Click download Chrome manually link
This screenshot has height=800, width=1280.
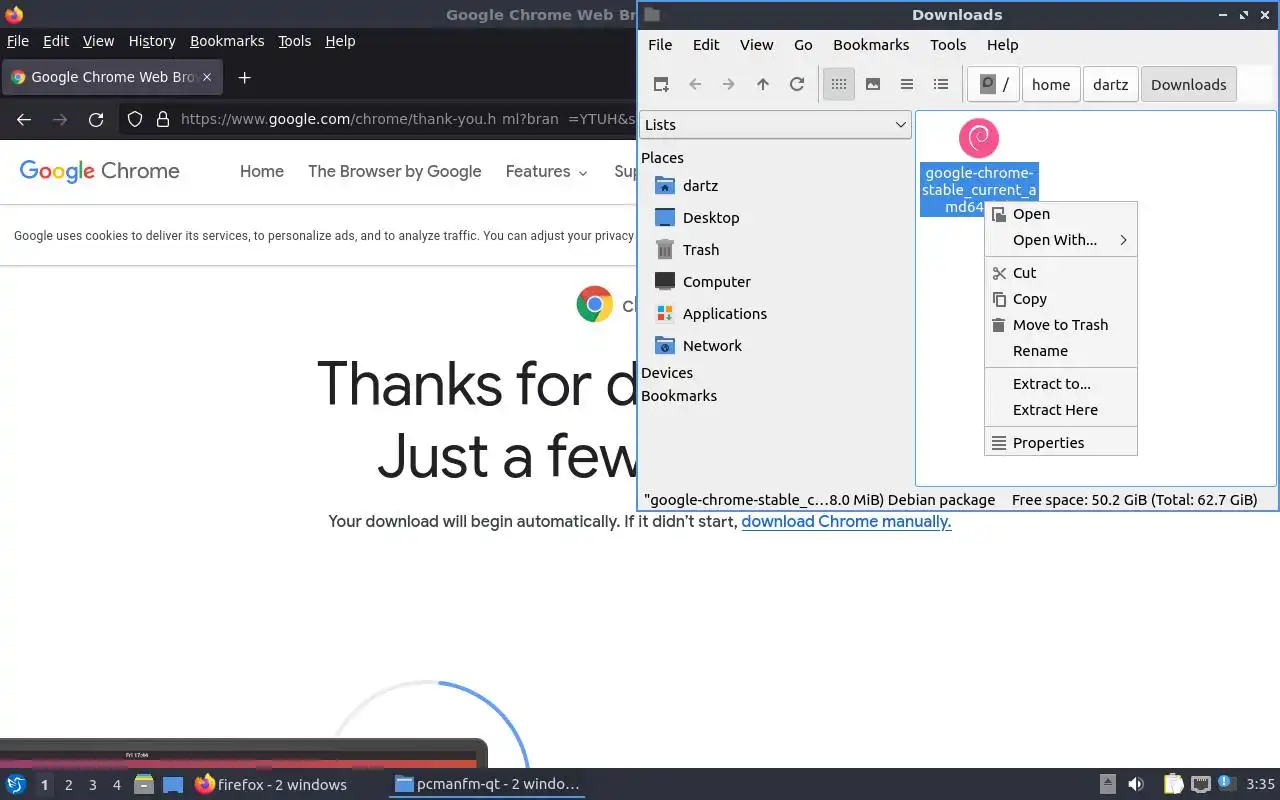pyautogui.click(x=846, y=521)
